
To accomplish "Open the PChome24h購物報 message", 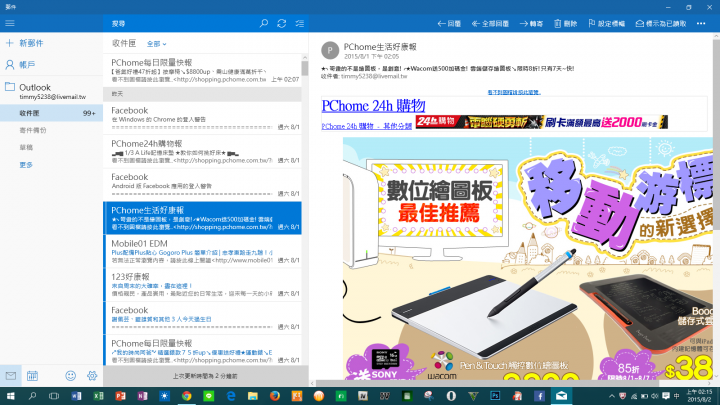I will tap(202, 151).
